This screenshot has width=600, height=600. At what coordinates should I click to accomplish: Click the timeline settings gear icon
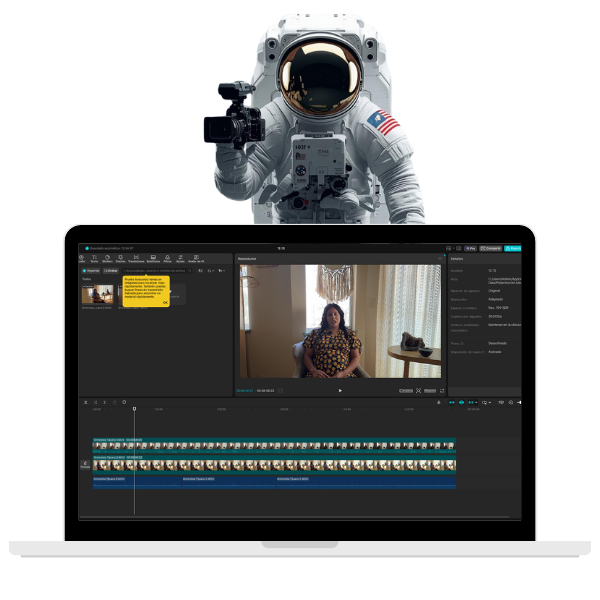(x=510, y=402)
